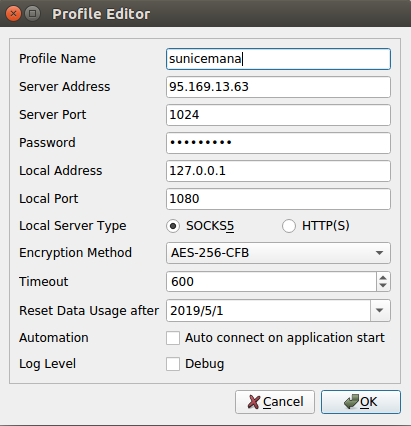Decrease Timeout with the down arrow
411x426 pixels.
383,286
